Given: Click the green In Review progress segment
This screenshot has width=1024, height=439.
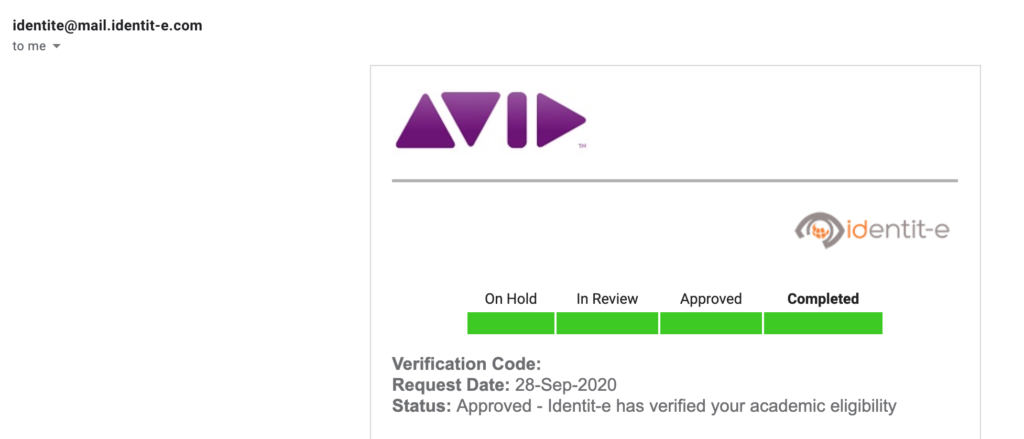Looking at the screenshot, I should pos(607,323).
